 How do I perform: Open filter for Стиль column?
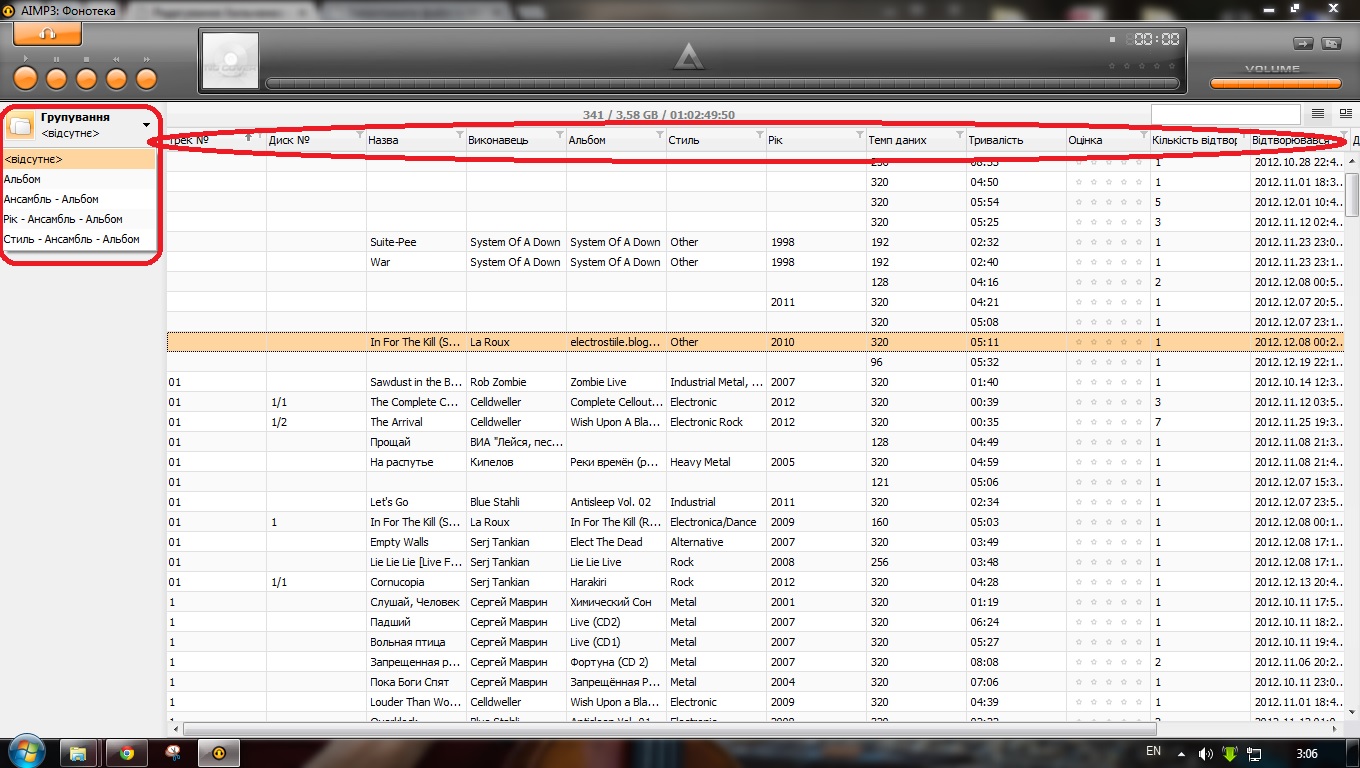[760, 135]
